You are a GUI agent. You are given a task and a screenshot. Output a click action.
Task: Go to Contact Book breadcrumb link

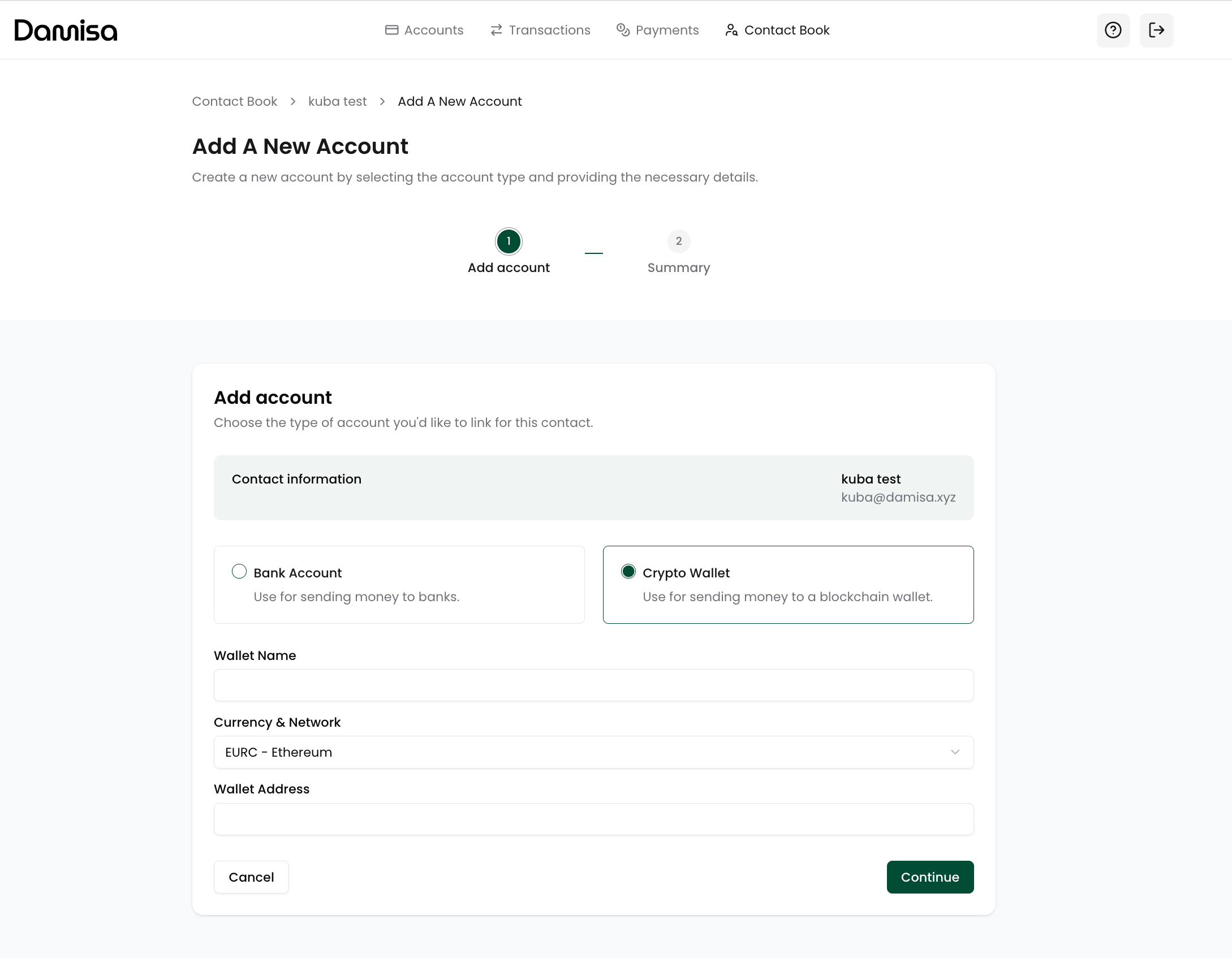(x=234, y=101)
